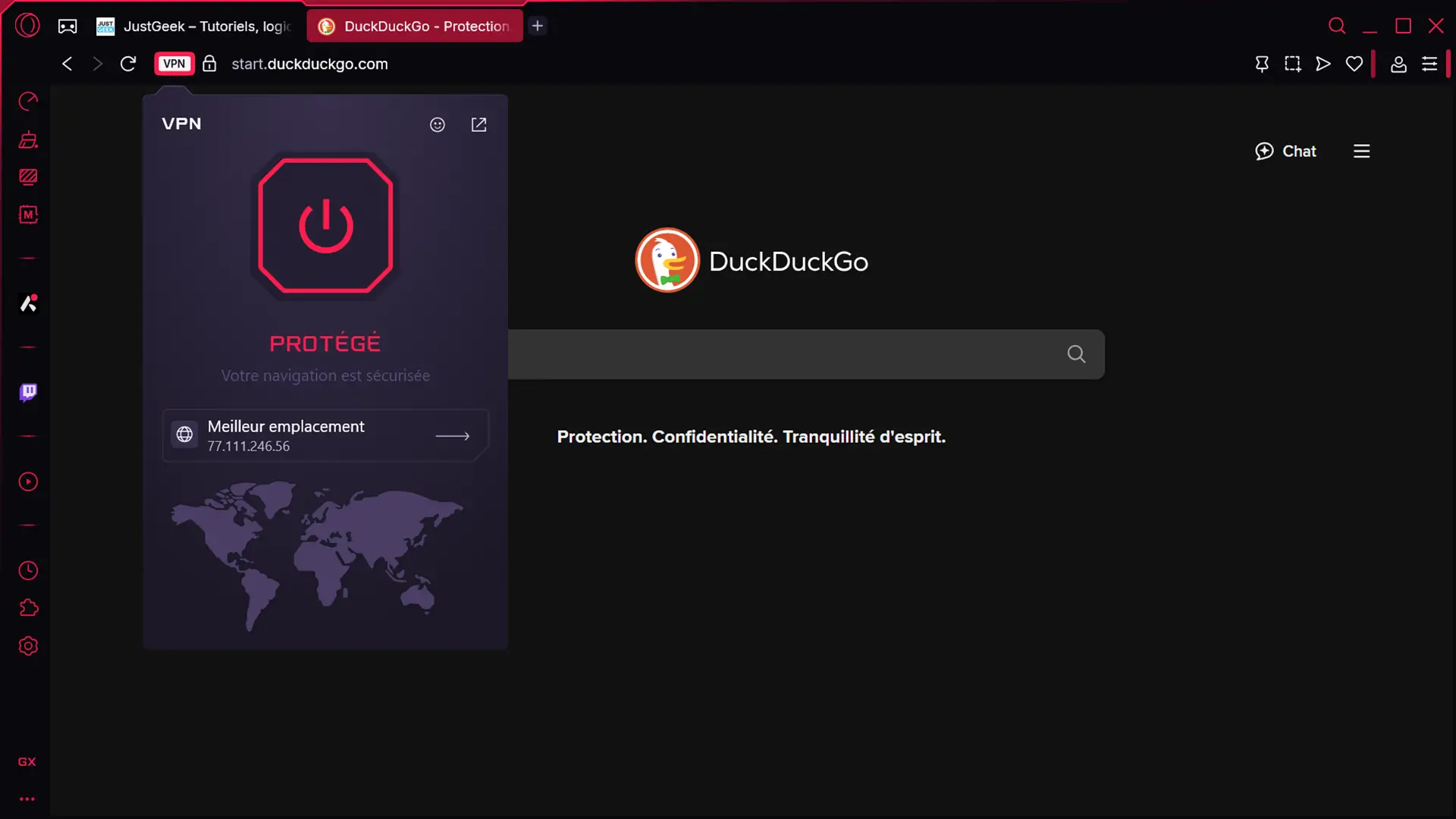This screenshot has height=819, width=1456.
Task: Click the VPN badge in address bar
Action: 174,64
